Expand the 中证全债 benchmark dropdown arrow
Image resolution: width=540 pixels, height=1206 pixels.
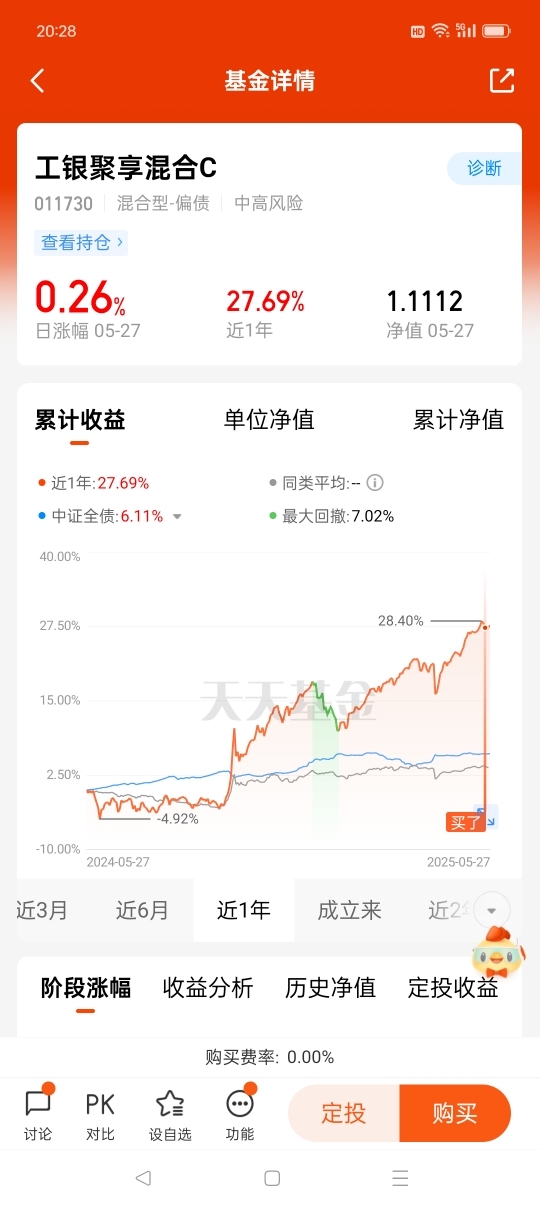click(177, 517)
